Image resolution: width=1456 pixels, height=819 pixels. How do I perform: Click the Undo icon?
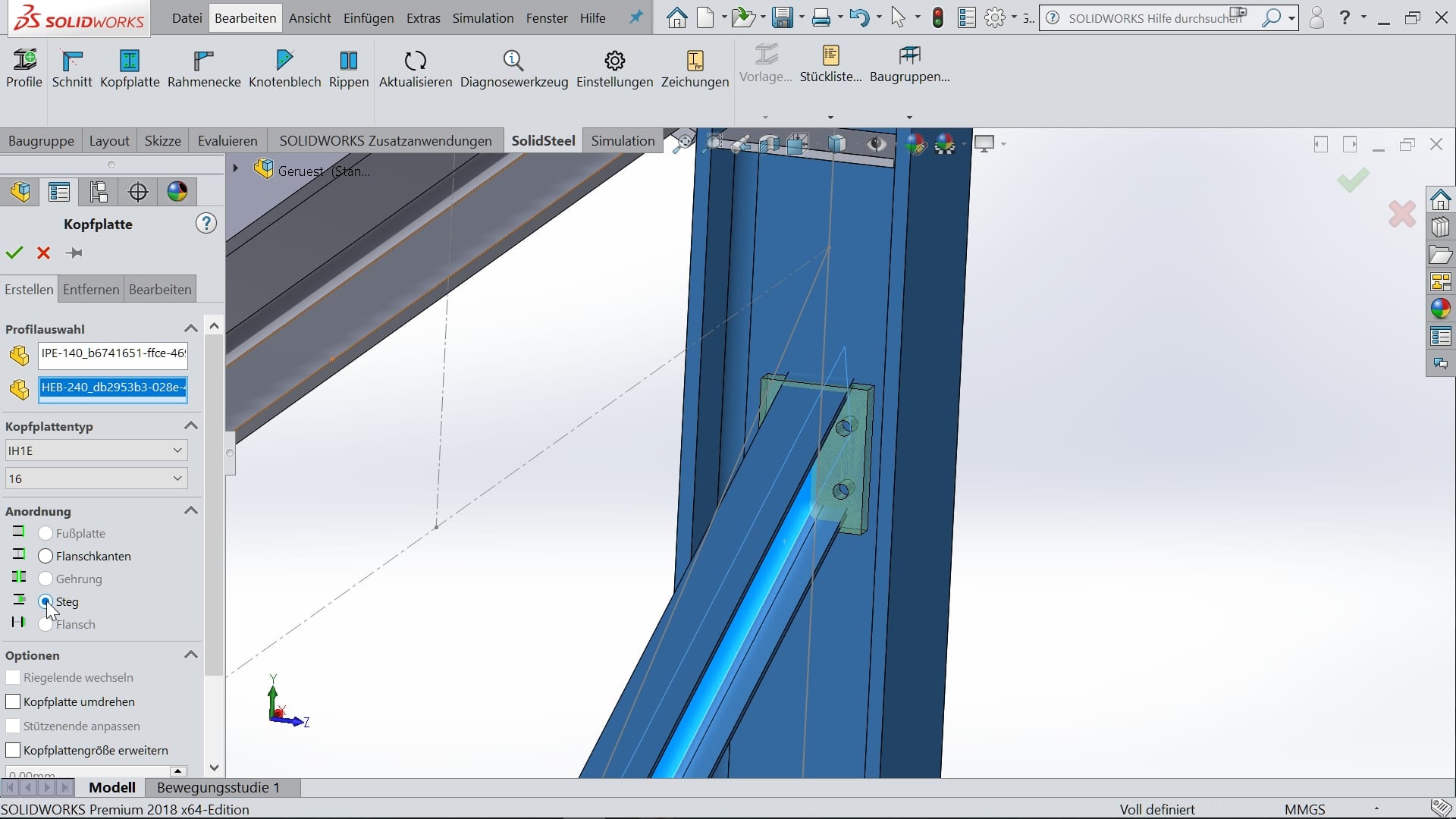click(x=858, y=17)
